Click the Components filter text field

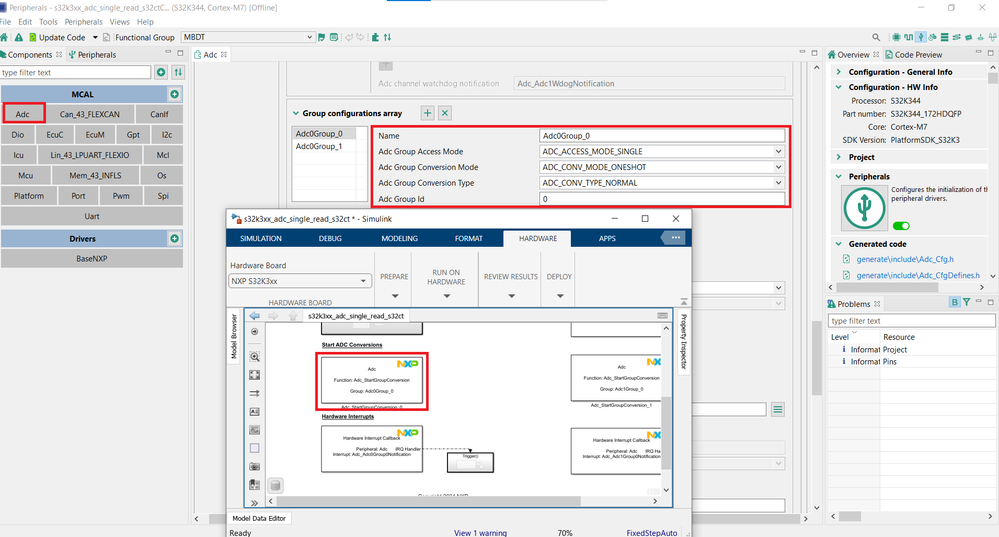coord(76,73)
